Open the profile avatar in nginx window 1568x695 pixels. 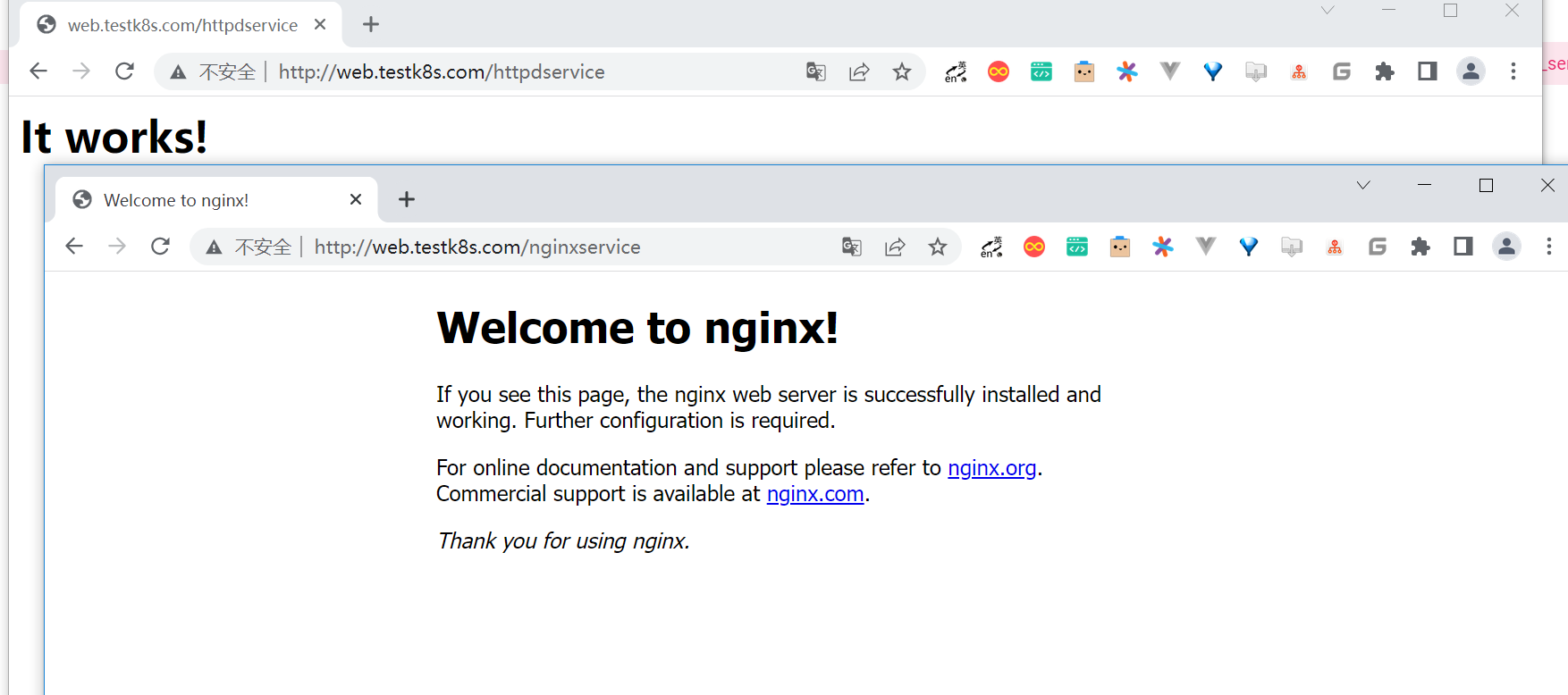pos(1506,247)
